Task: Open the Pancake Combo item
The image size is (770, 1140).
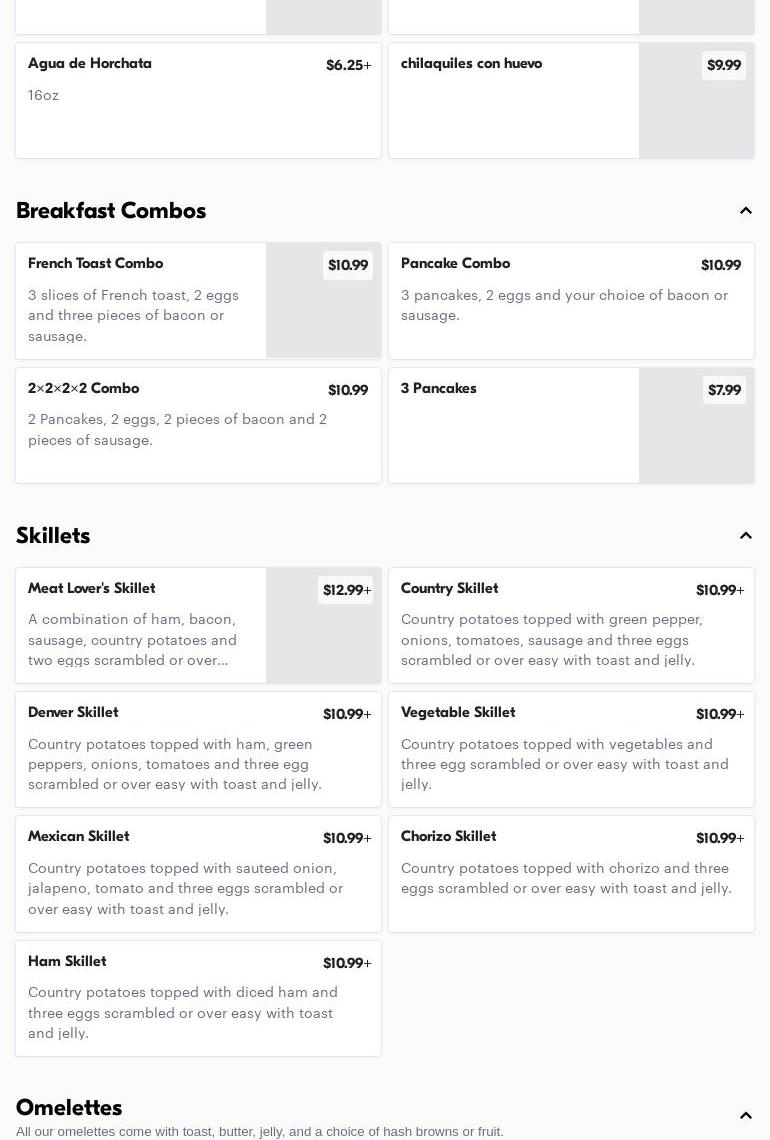Action: [x=570, y=300]
